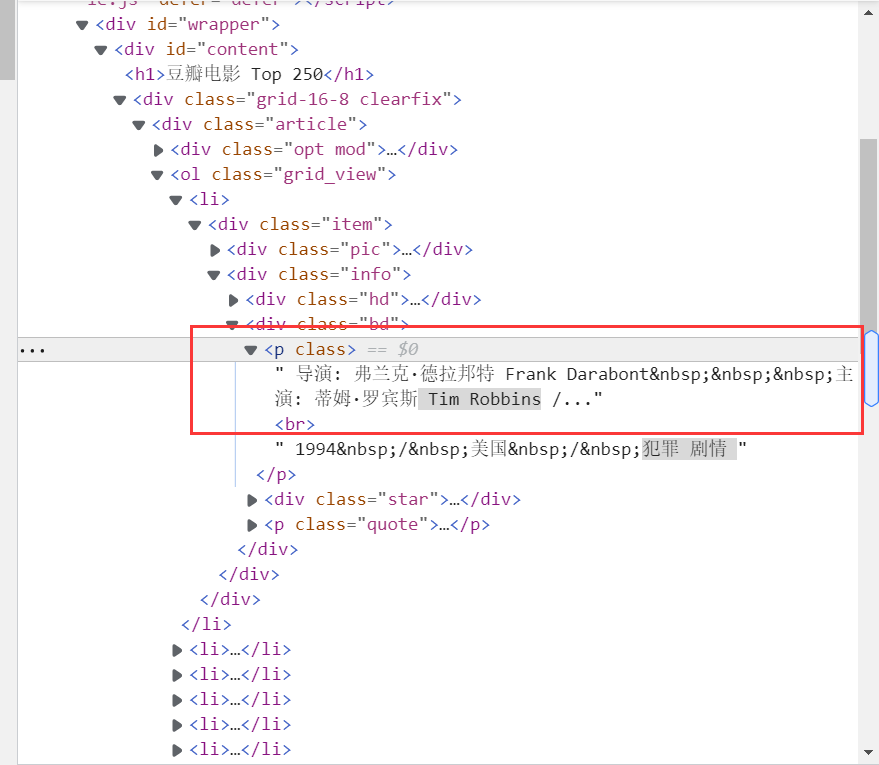Click scrollbar up arrow
The width and height of the screenshot is (879, 765).
(x=868, y=12)
